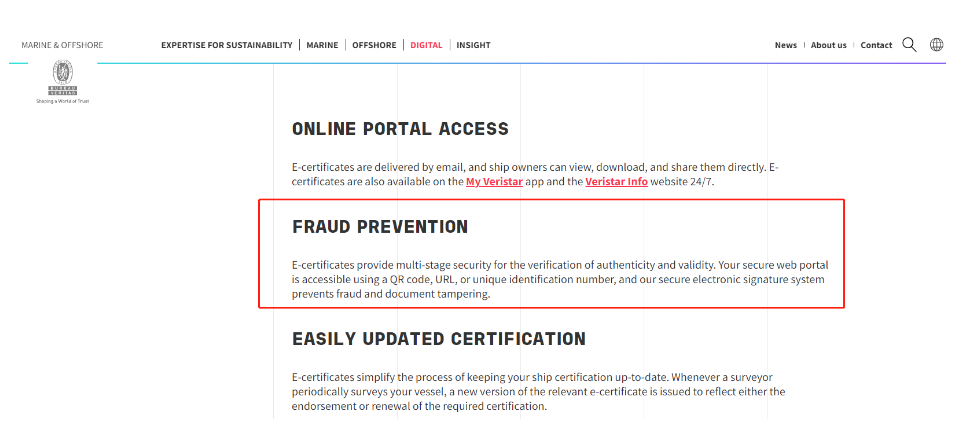Click the Fraud Prevention heading
Image resolution: width=974 pixels, height=439 pixels.
click(380, 227)
